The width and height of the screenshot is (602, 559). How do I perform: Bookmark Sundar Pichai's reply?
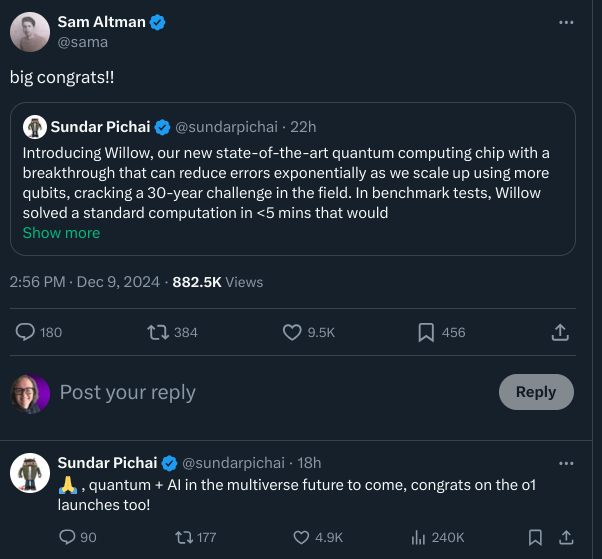click(x=535, y=537)
